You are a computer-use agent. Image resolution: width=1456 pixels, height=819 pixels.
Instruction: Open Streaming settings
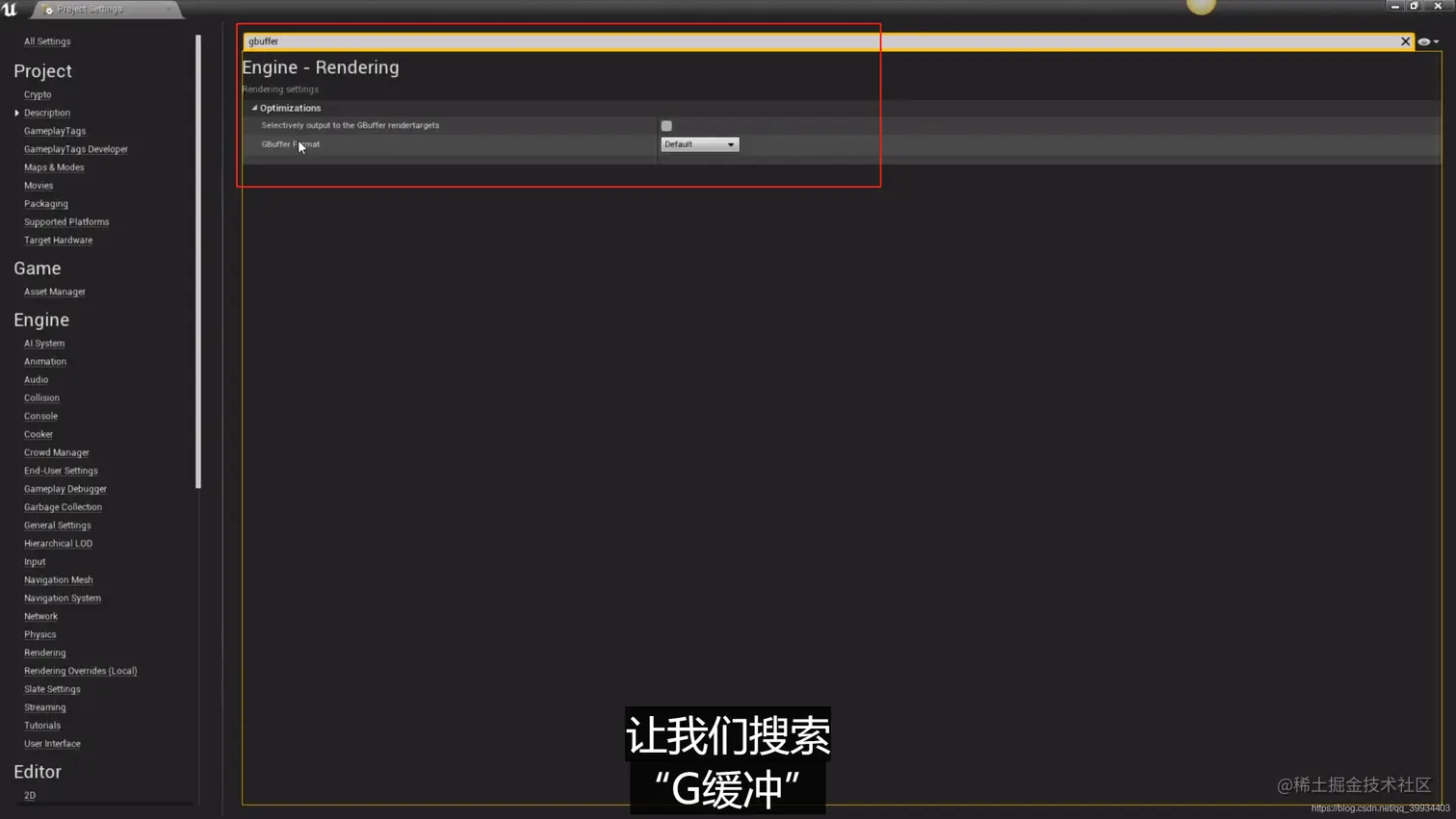(45, 709)
